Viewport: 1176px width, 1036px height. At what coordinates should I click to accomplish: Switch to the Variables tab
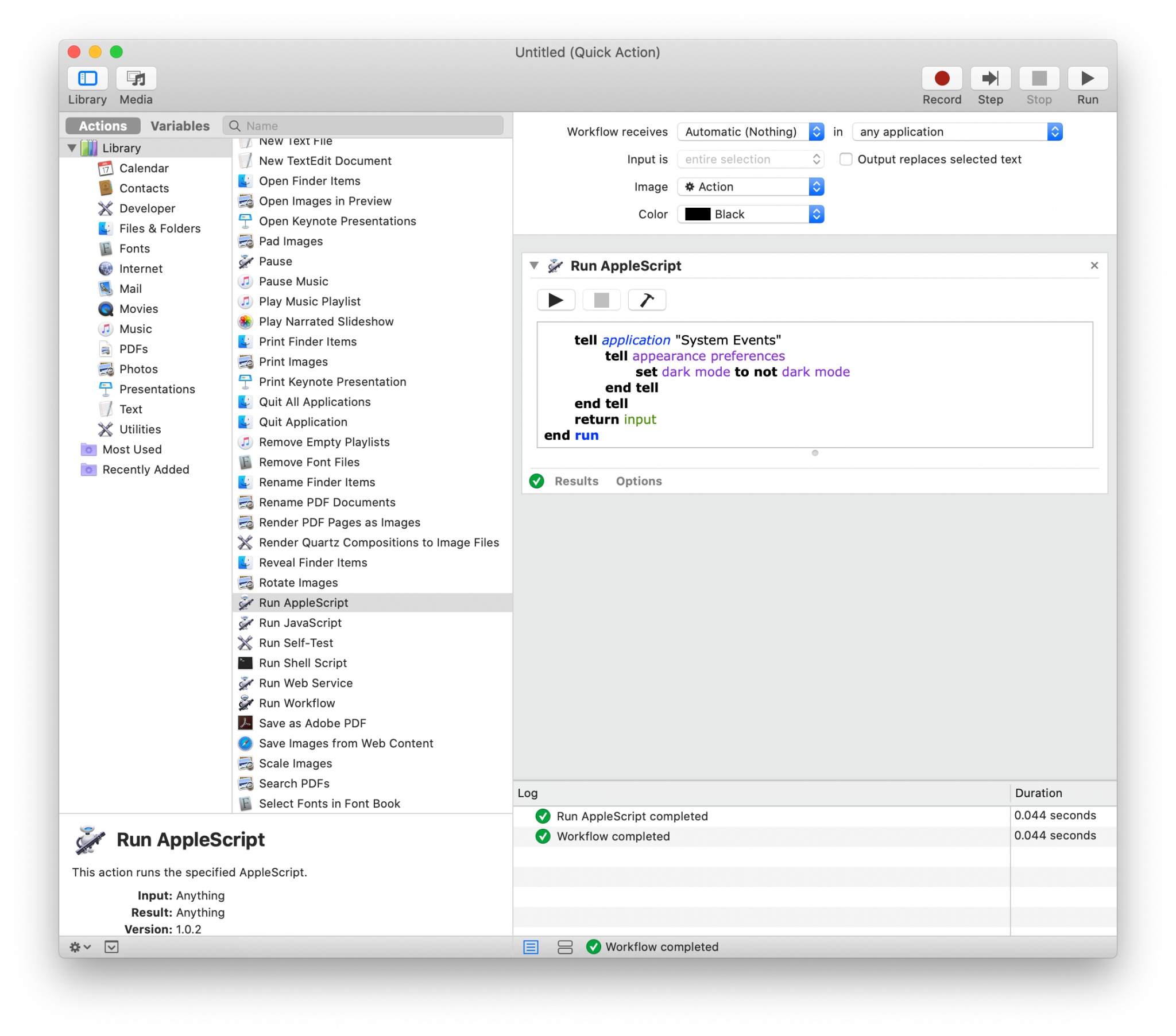click(180, 126)
